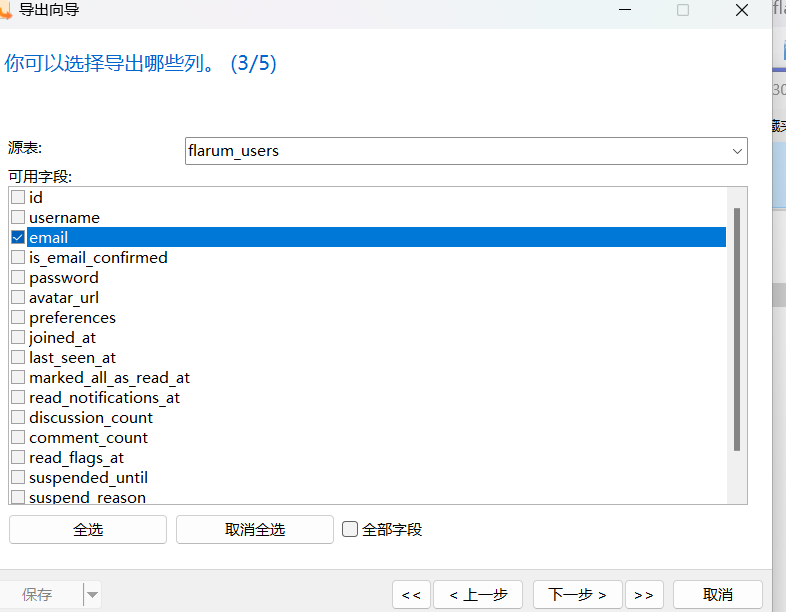Jump to first step with << button

(411, 595)
